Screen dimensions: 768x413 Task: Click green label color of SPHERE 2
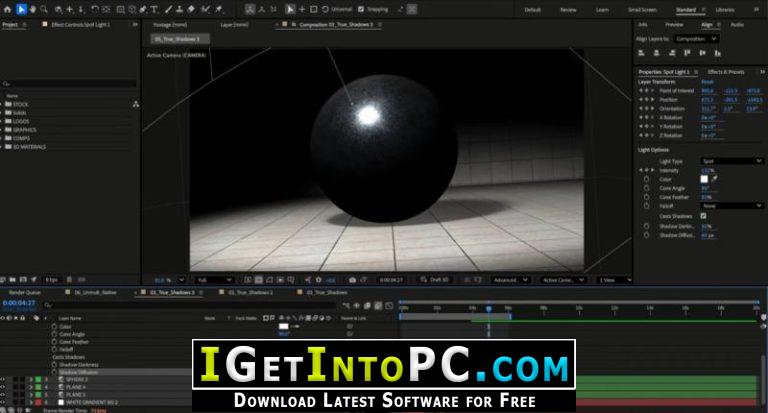pyautogui.click(x=38, y=380)
